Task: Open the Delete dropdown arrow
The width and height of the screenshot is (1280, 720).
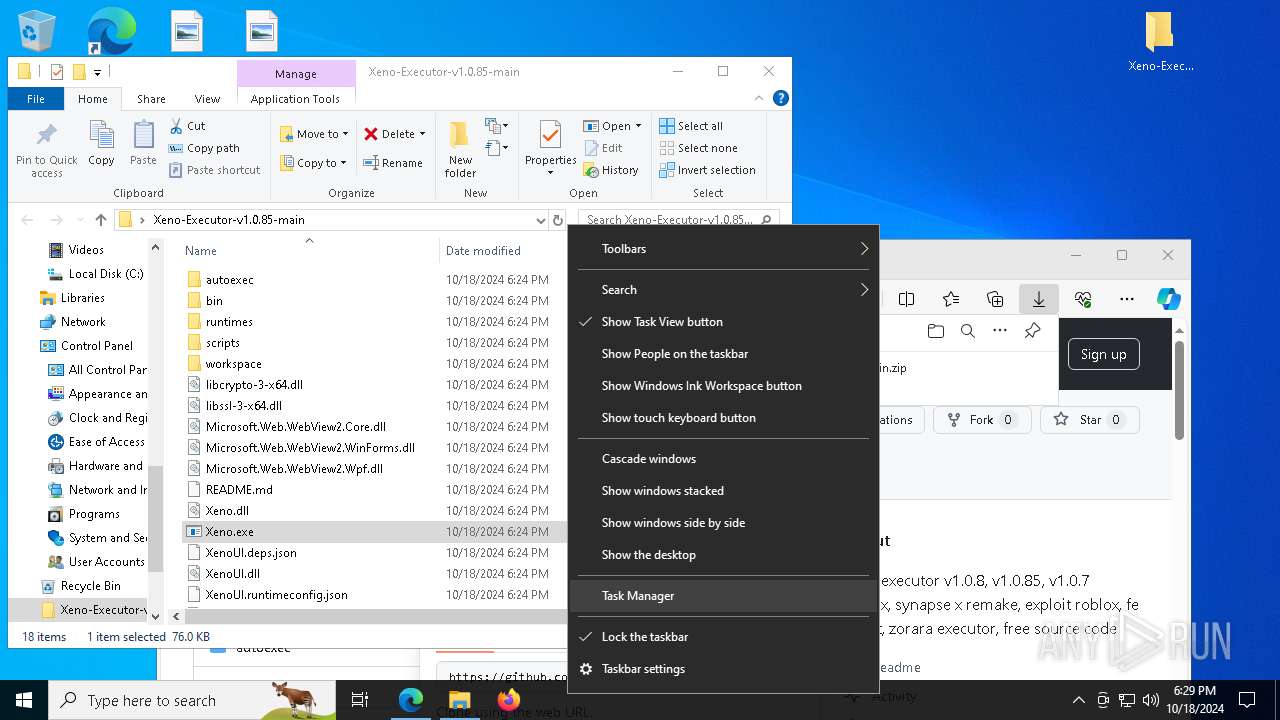Action: pos(422,134)
